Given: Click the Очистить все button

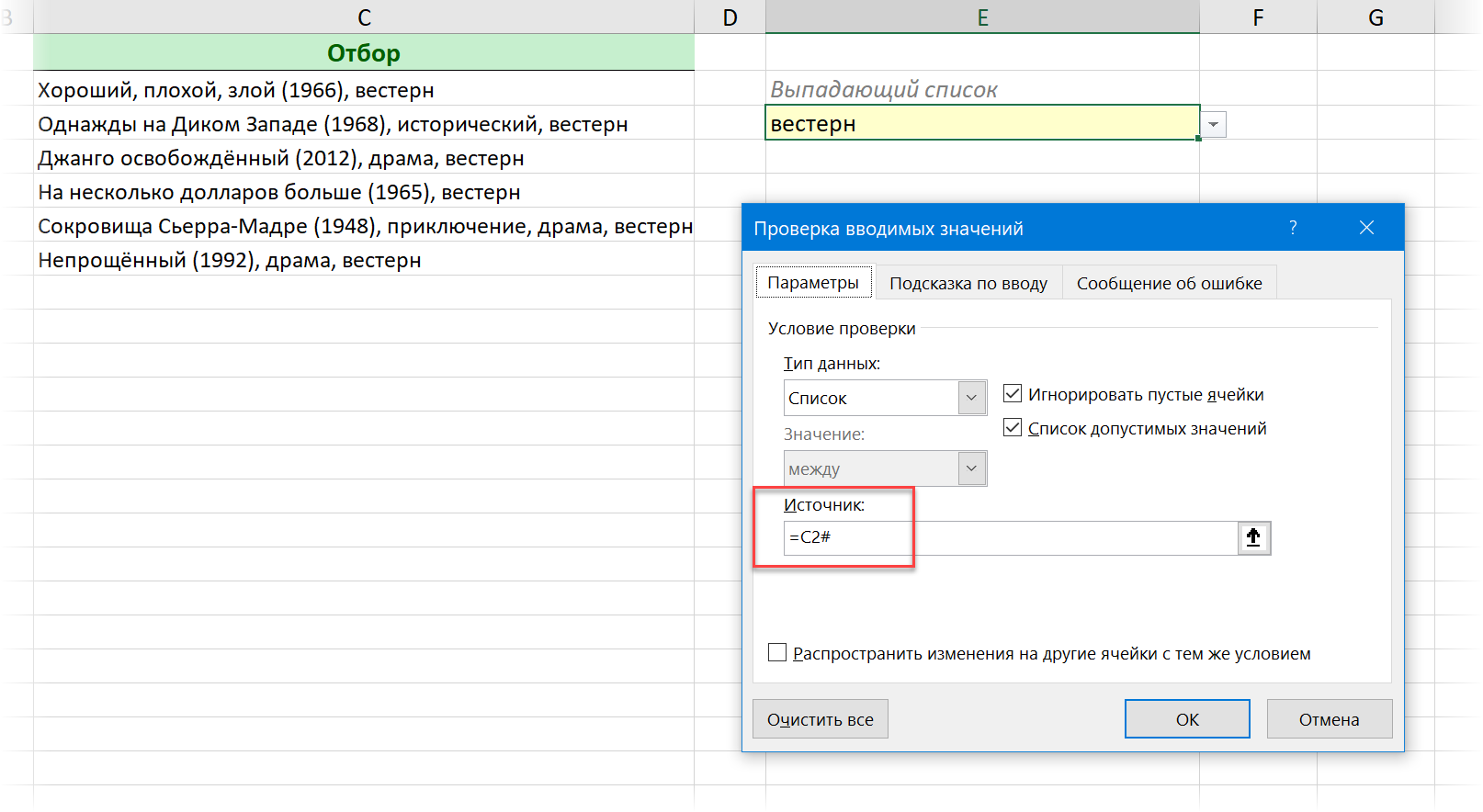Looking at the screenshot, I should coord(820,719).
